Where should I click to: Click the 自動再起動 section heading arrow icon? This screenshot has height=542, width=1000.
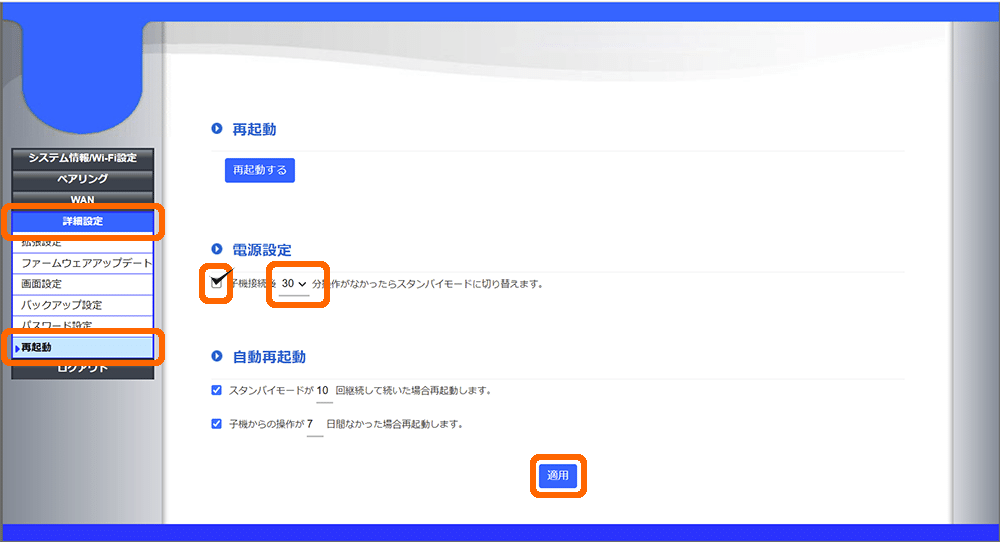click(x=216, y=357)
